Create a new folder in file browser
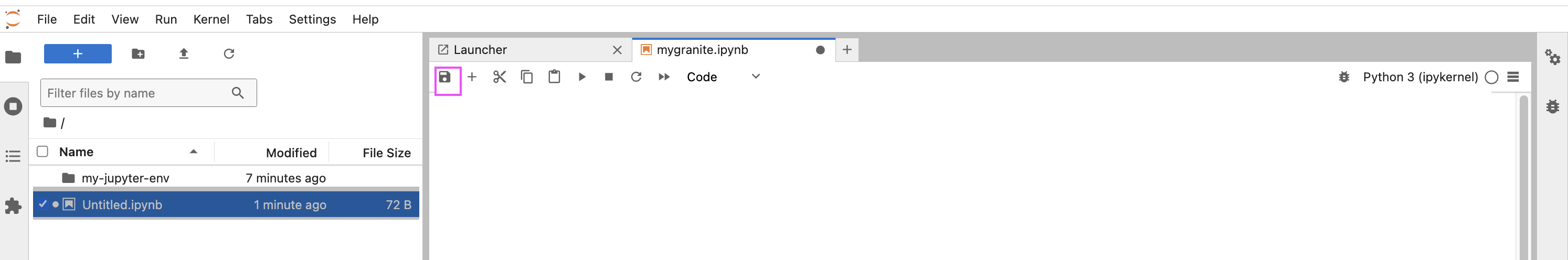The image size is (1568, 260). point(138,54)
